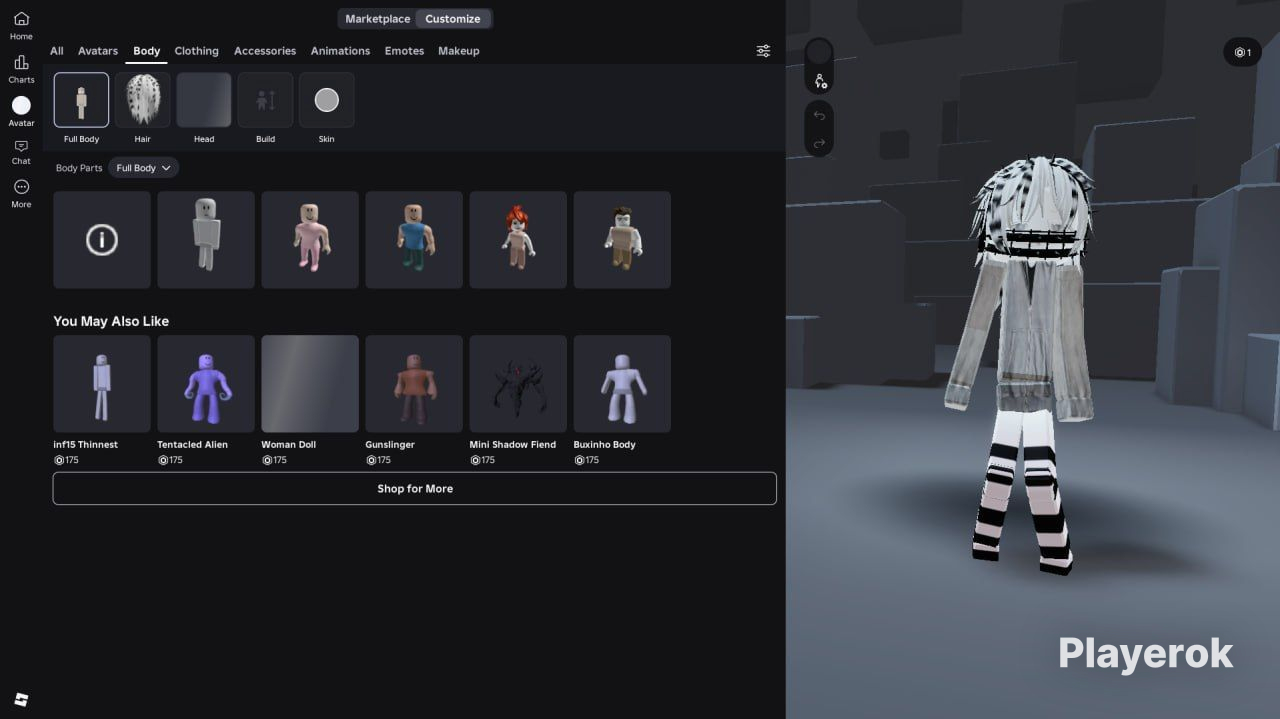The image size is (1280, 719).
Task: Switch to Customize view
Action: 453,19
